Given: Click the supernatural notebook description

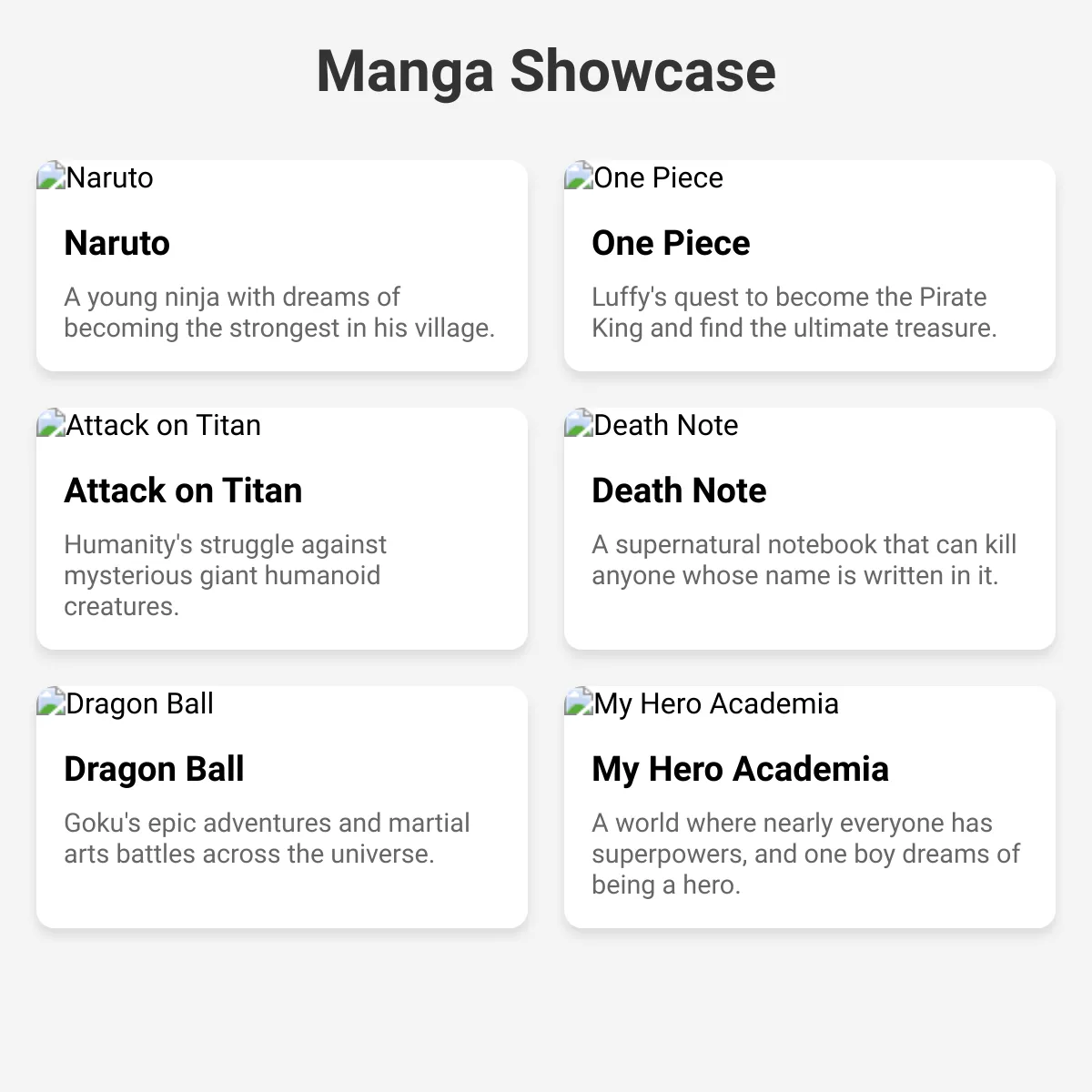Looking at the screenshot, I should click(x=804, y=560).
